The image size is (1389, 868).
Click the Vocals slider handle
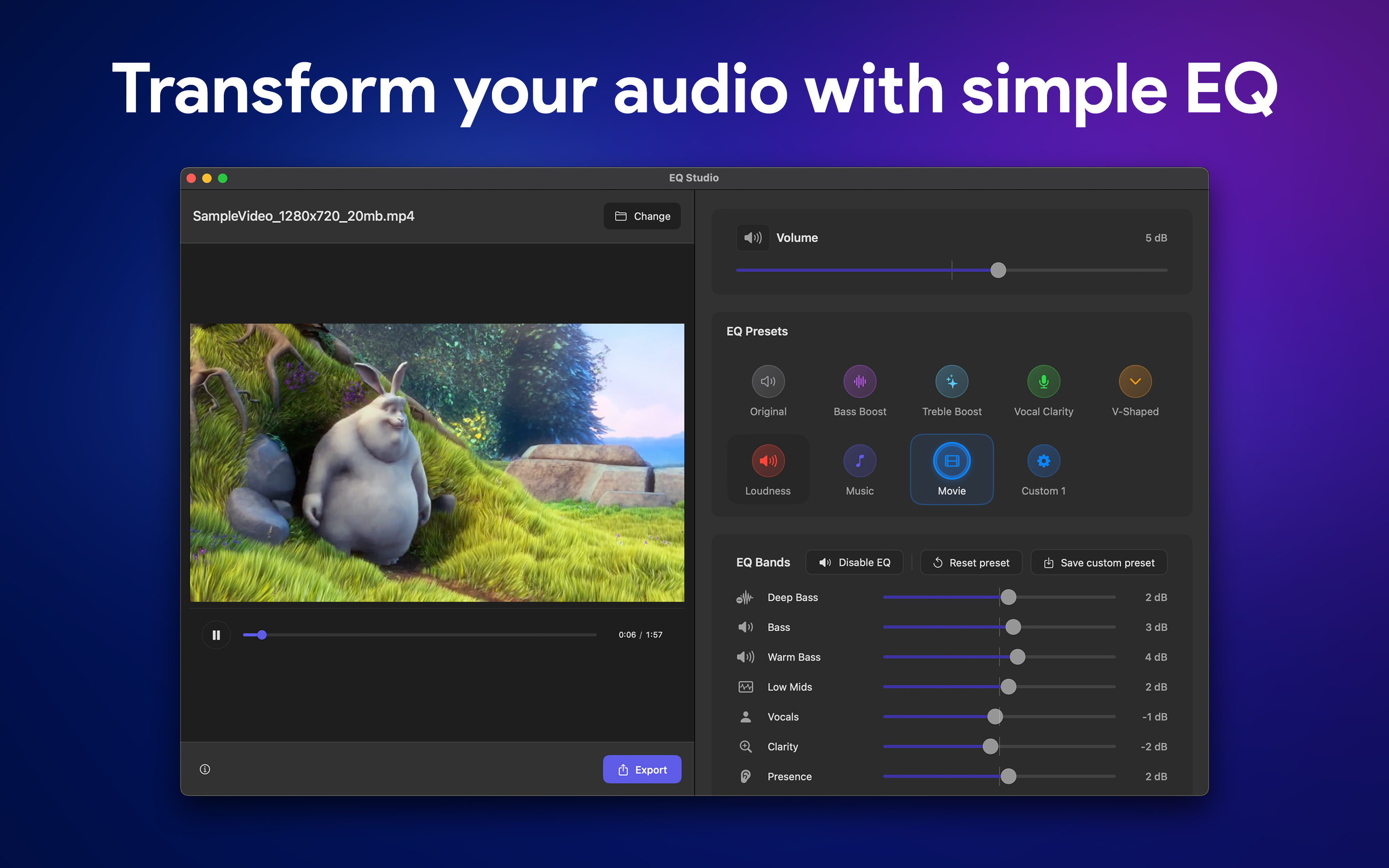click(995, 717)
